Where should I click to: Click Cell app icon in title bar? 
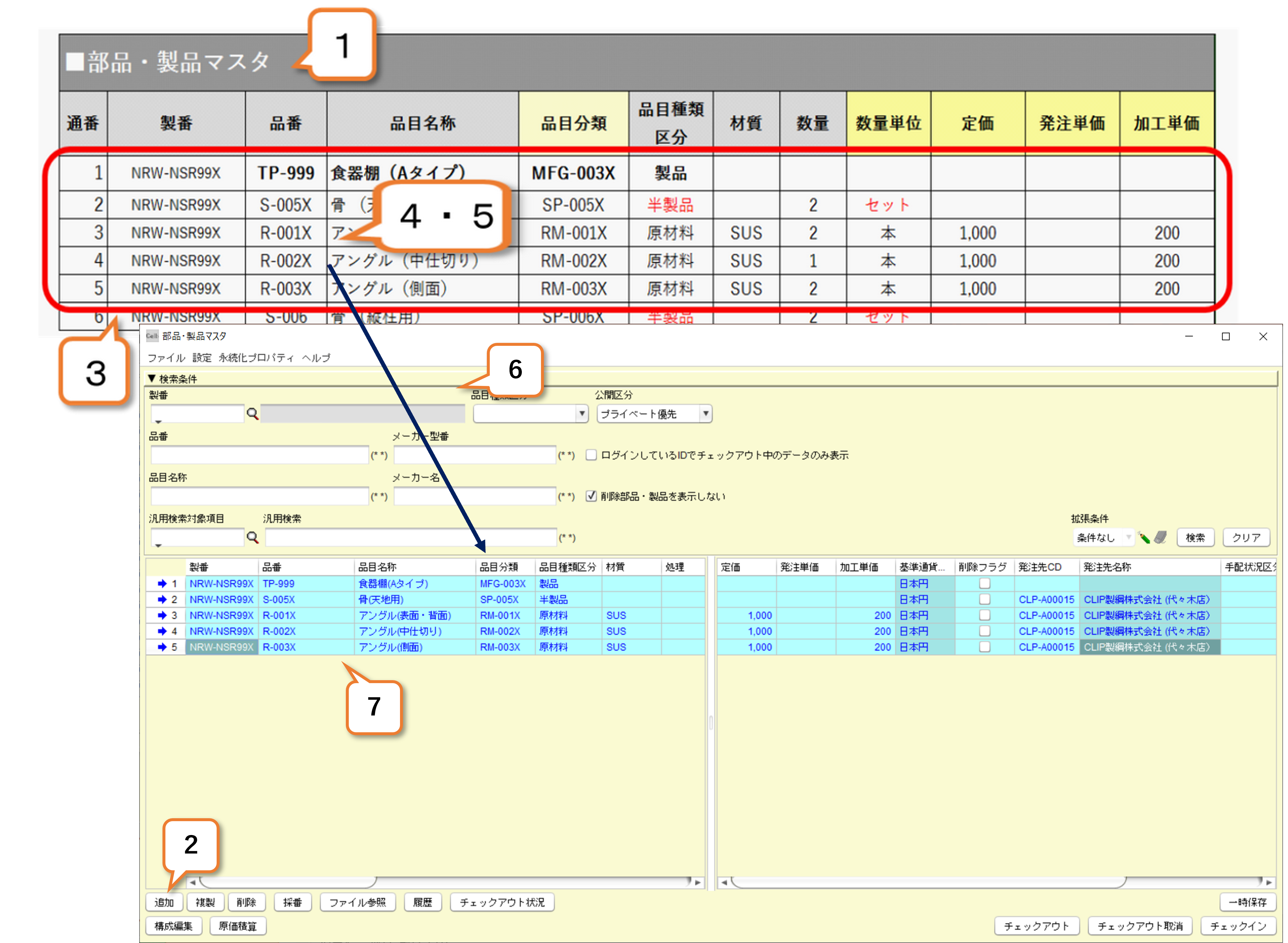152,336
